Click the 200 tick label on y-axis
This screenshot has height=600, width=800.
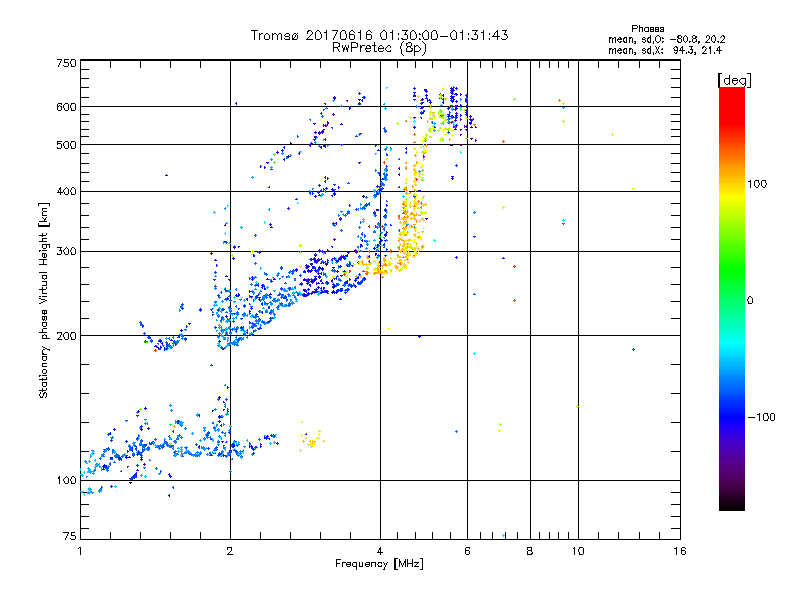tap(66, 336)
